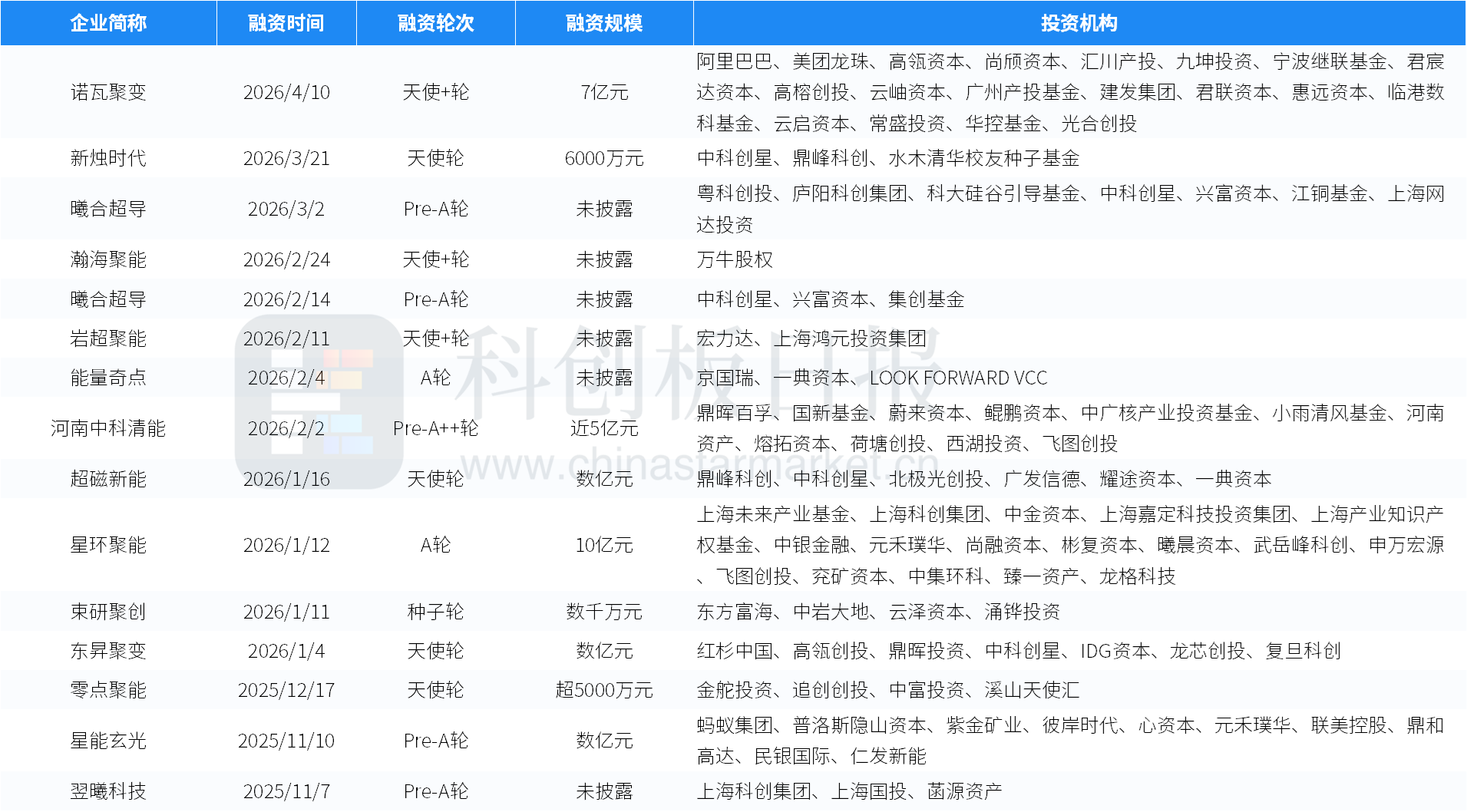Select company name 岩超聚能
Image resolution: width=1467 pixels, height=812 pixels.
pos(108,338)
